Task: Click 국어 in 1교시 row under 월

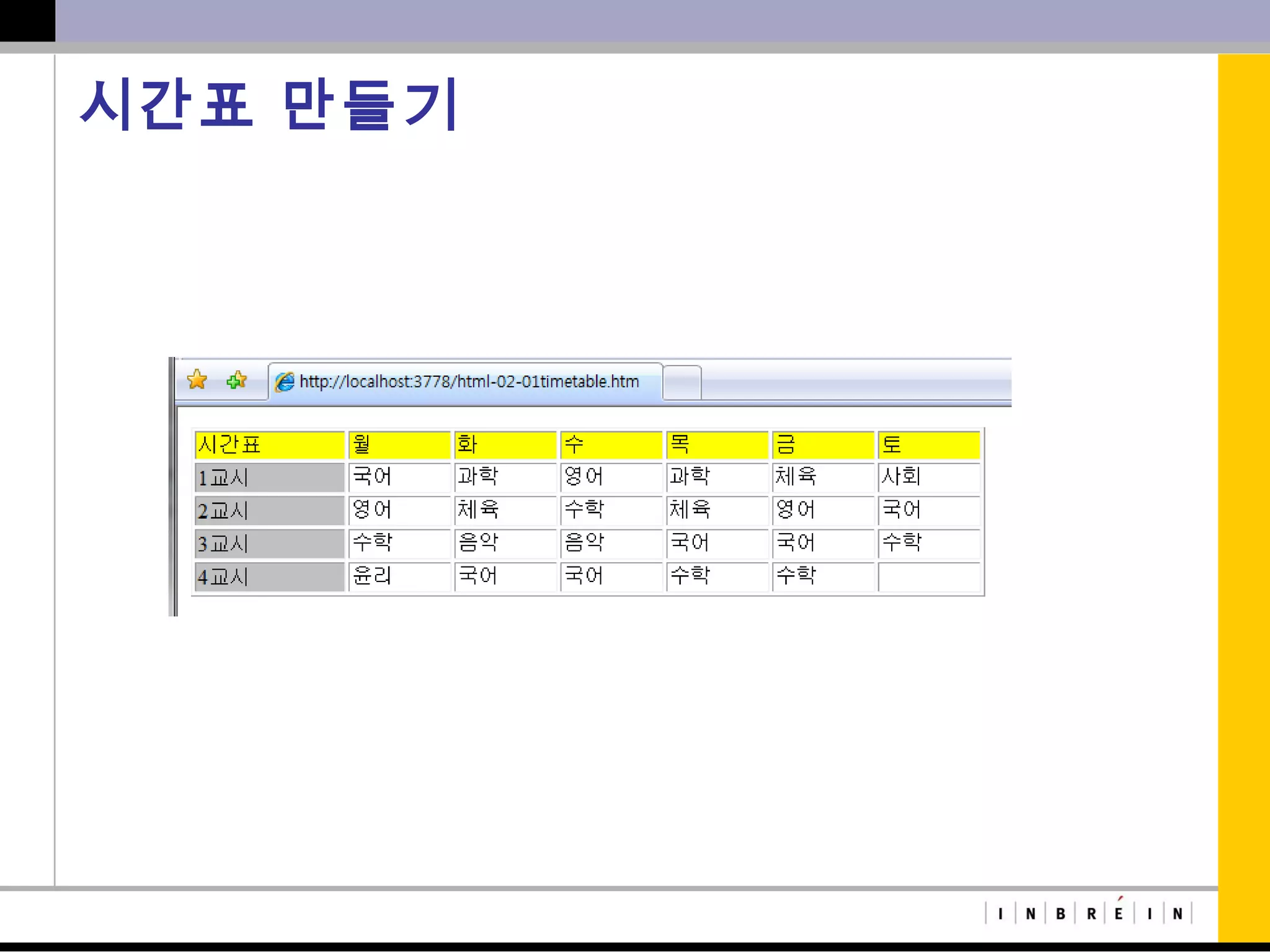Action: click(399, 477)
